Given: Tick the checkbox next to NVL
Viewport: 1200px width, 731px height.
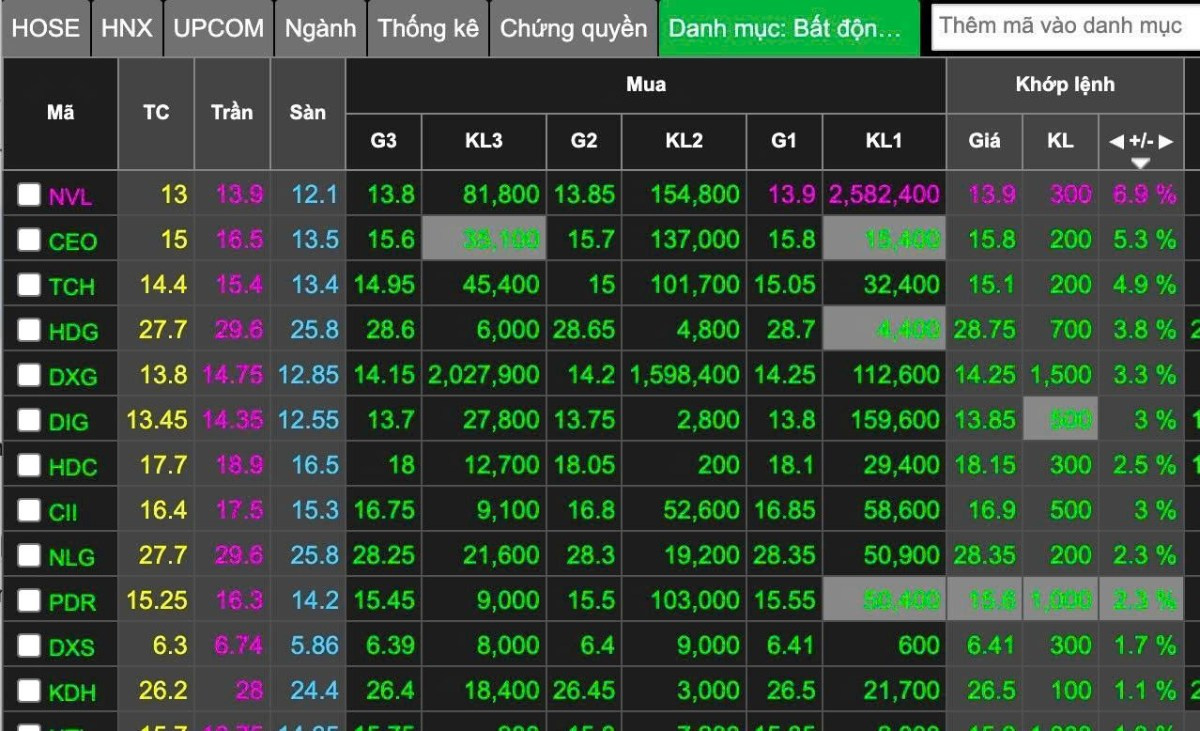Looking at the screenshot, I should (x=29, y=195).
